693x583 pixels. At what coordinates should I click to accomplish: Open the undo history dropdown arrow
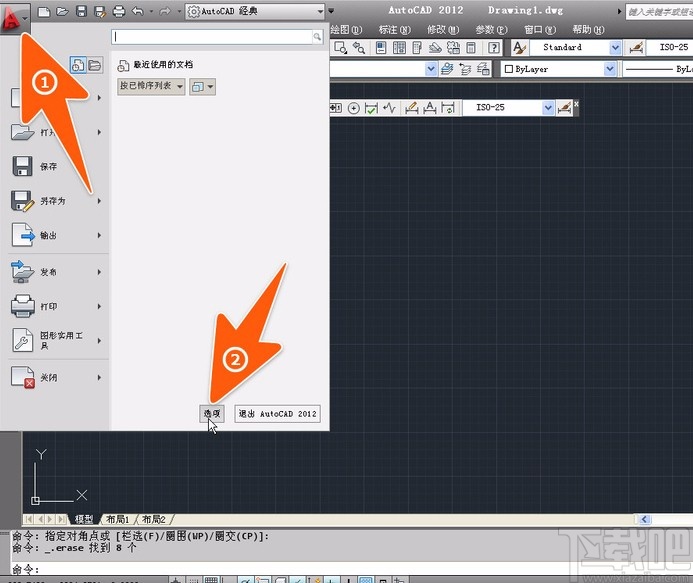[151, 11]
